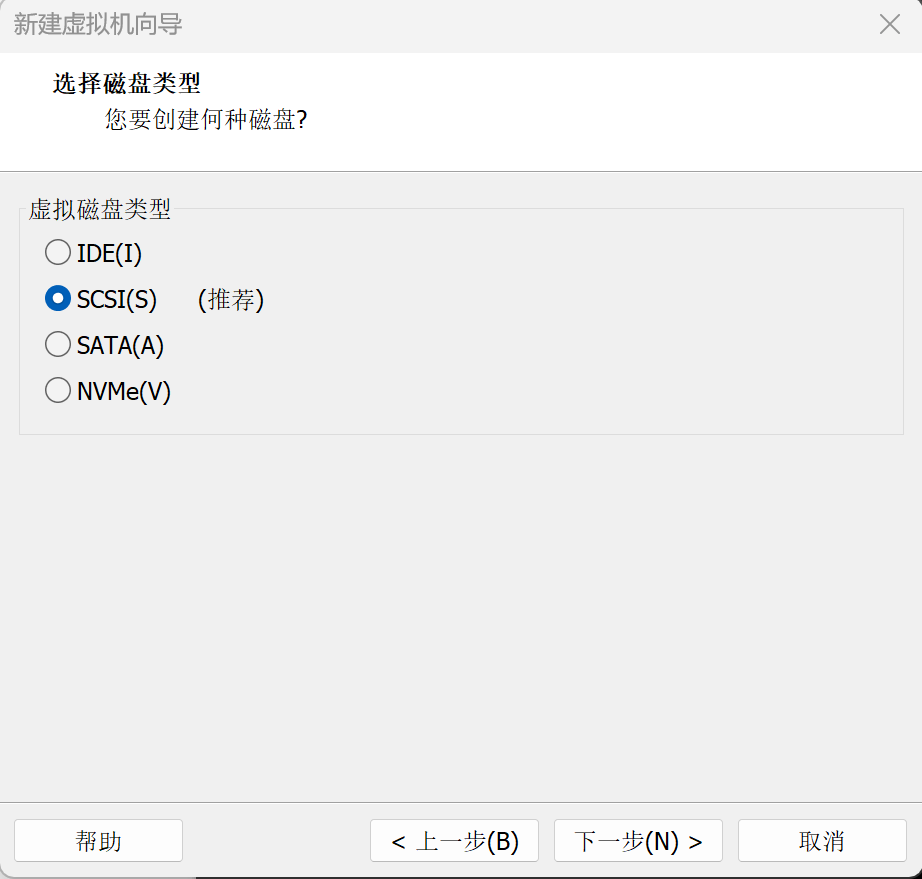Close the 新建虚拟机向导 dialog
922x879 pixels.
(890, 25)
